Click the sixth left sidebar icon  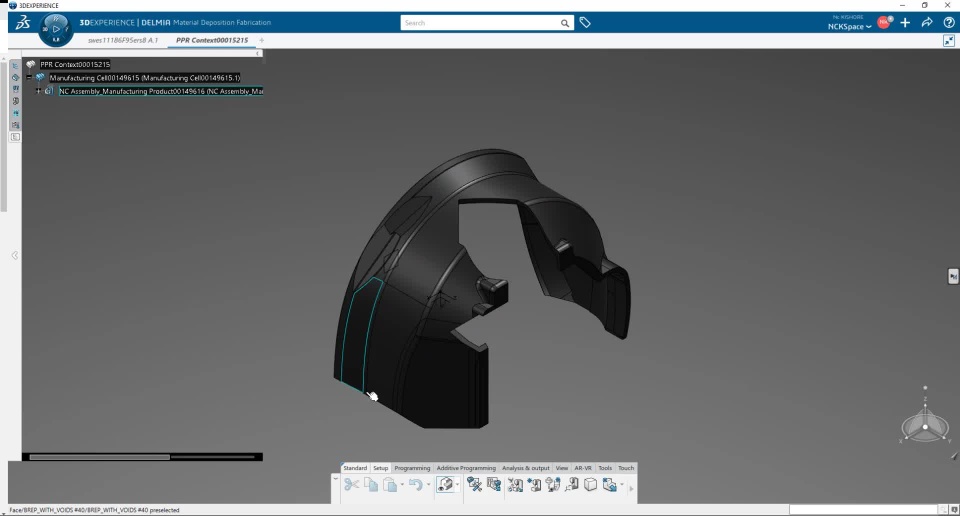point(15,125)
